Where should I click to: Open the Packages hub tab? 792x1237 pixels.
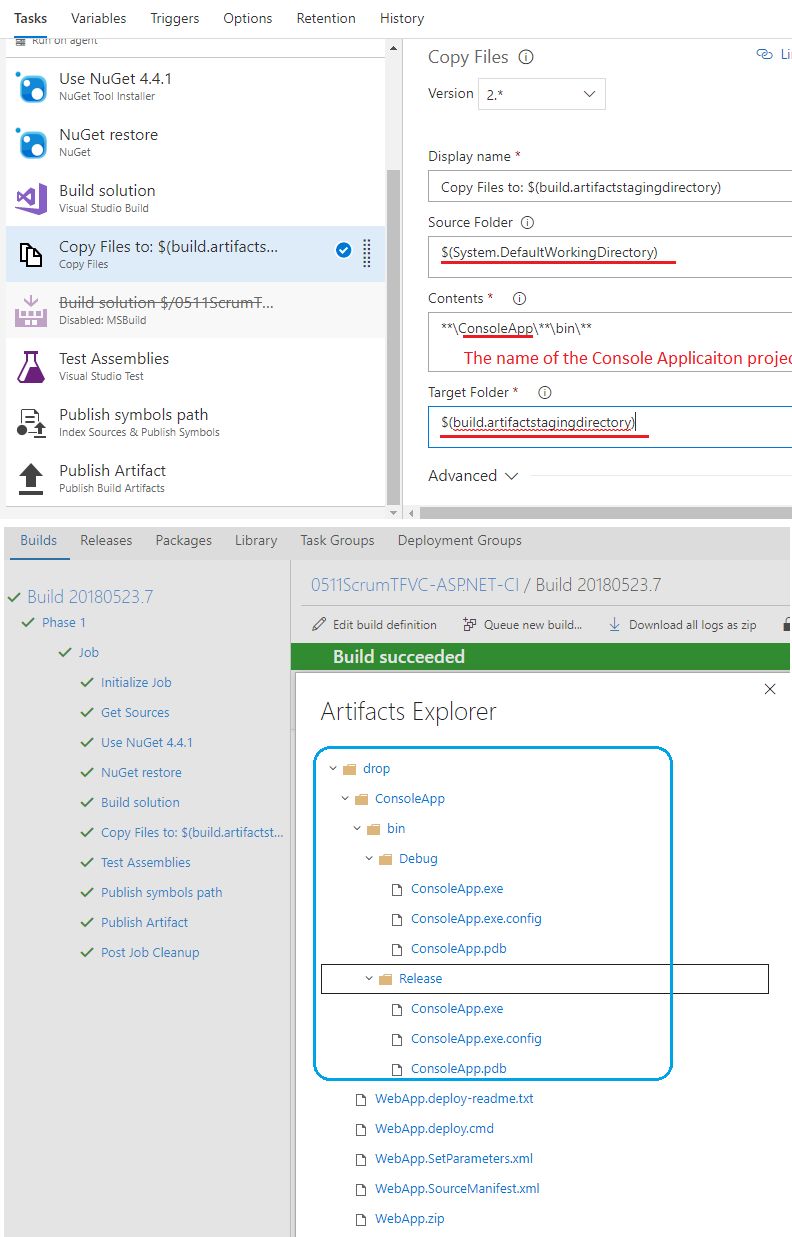tap(184, 540)
